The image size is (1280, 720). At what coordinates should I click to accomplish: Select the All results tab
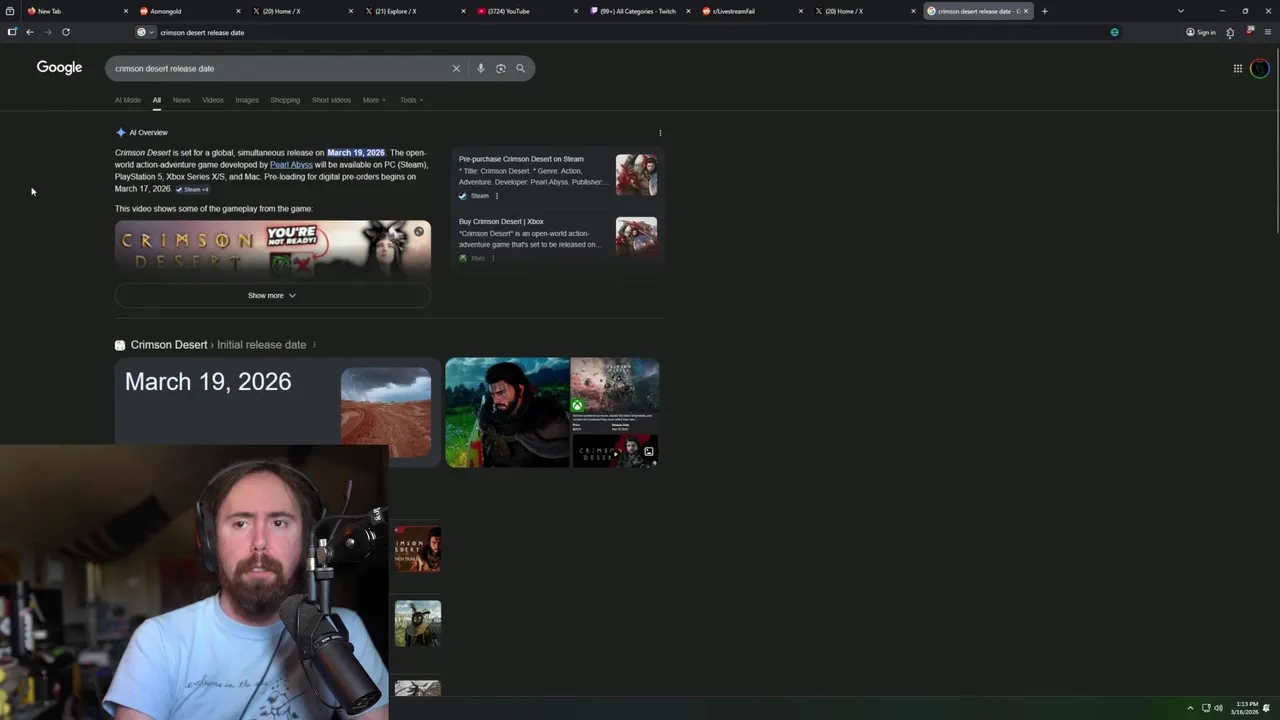(157, 100)
